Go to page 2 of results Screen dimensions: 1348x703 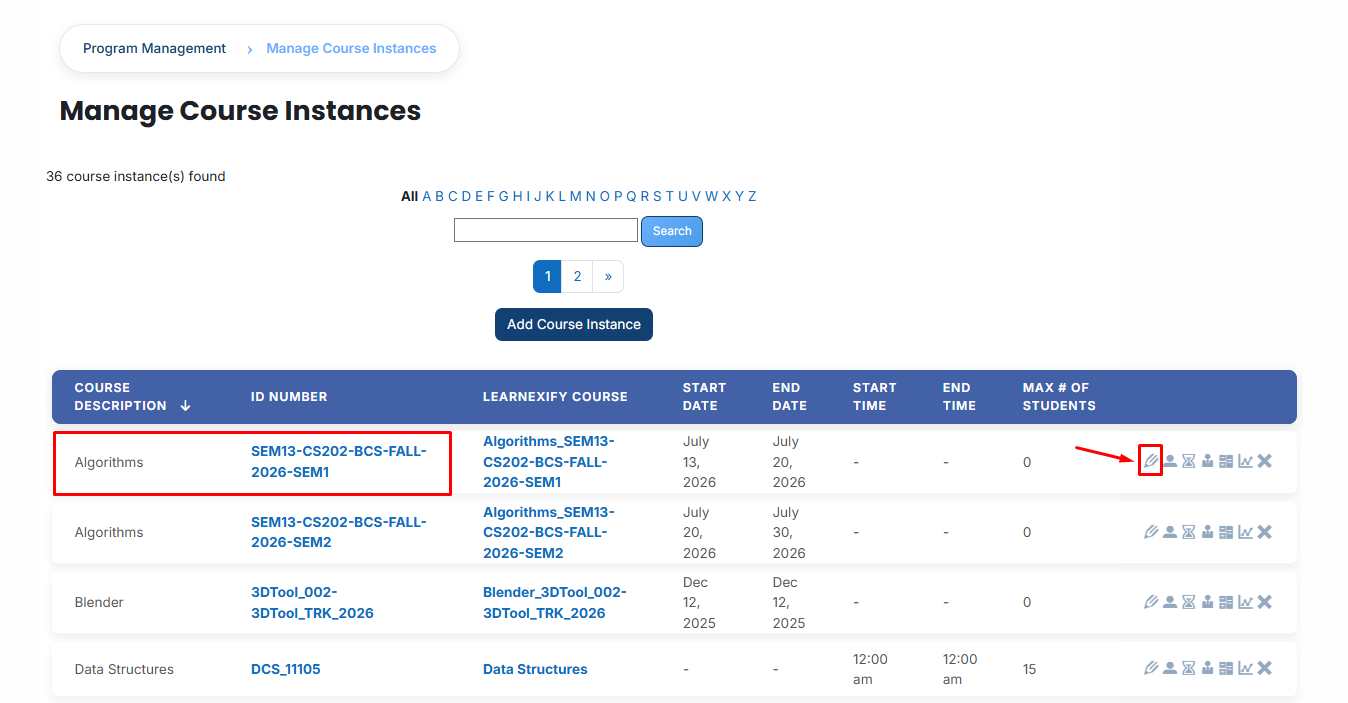click(577, 277)
